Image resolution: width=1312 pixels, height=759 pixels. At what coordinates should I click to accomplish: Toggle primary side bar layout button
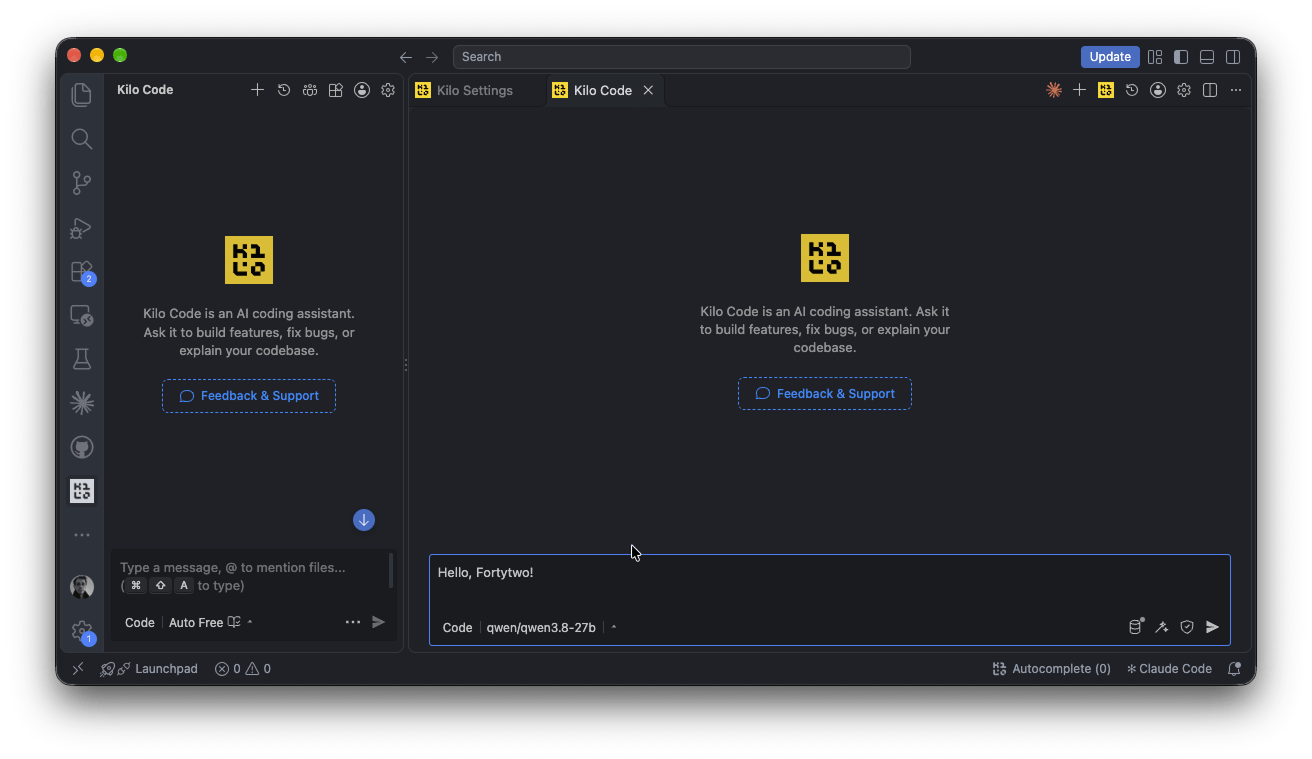(1181, 57)
